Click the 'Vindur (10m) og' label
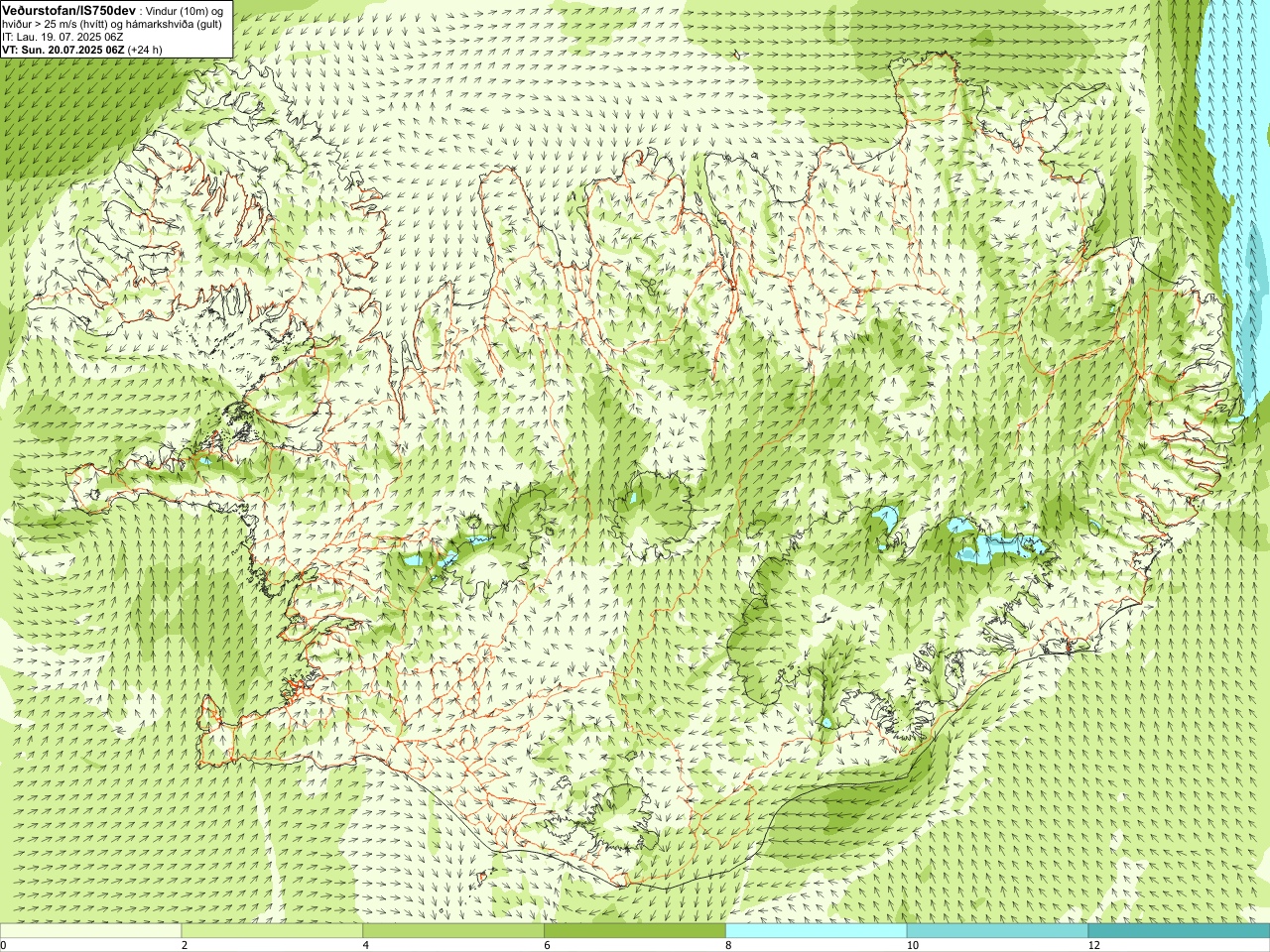 (x=185, y=10)
